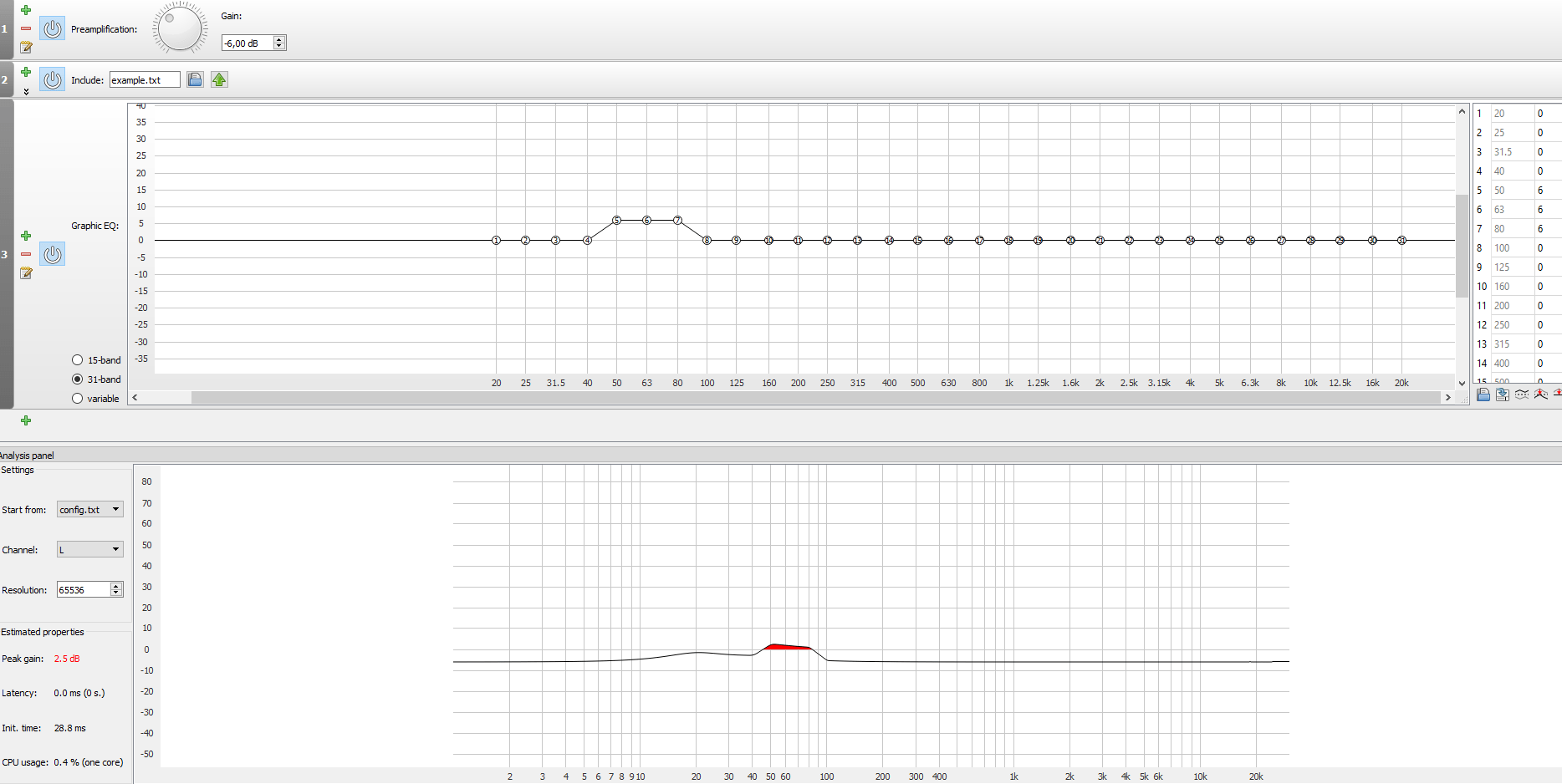
Task: Toggle the Include filter power button
Action: pyautogui.click(x=53, y=79)
